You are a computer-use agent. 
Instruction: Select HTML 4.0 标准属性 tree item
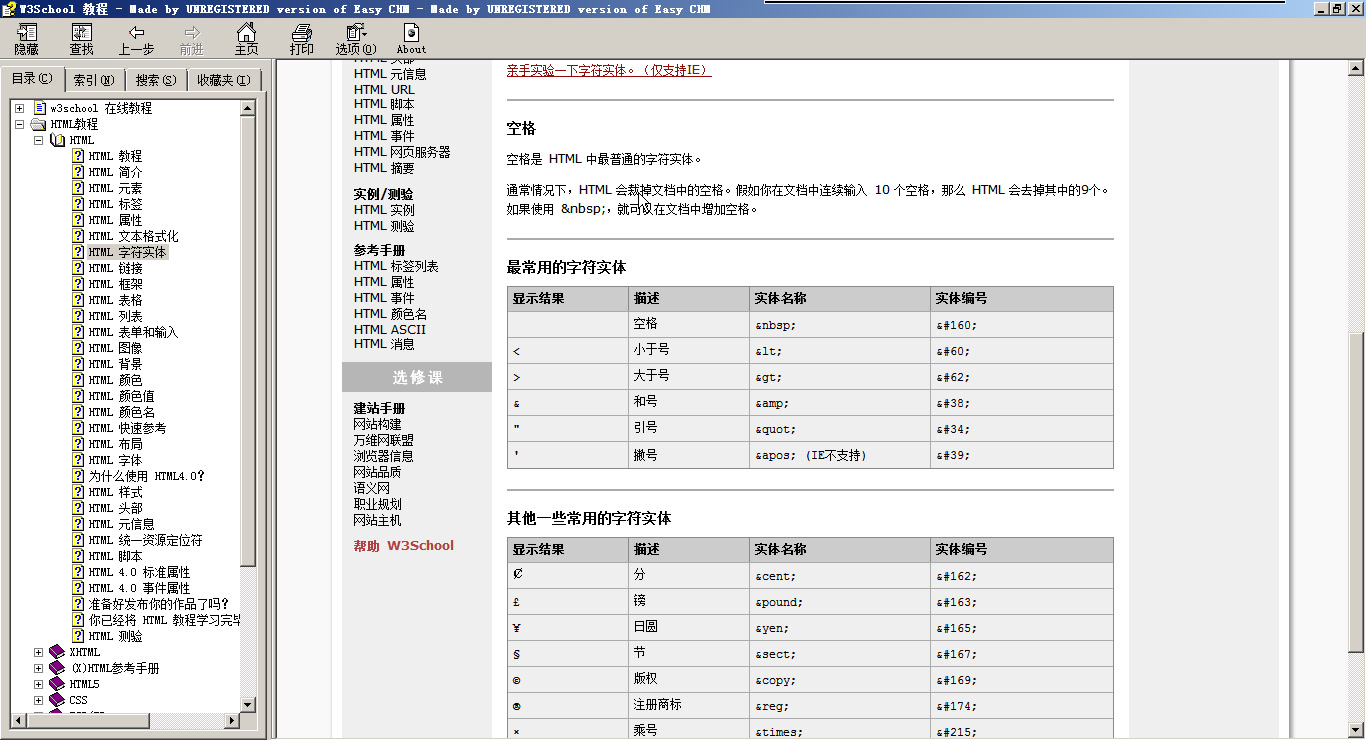[x=139, y=572]
